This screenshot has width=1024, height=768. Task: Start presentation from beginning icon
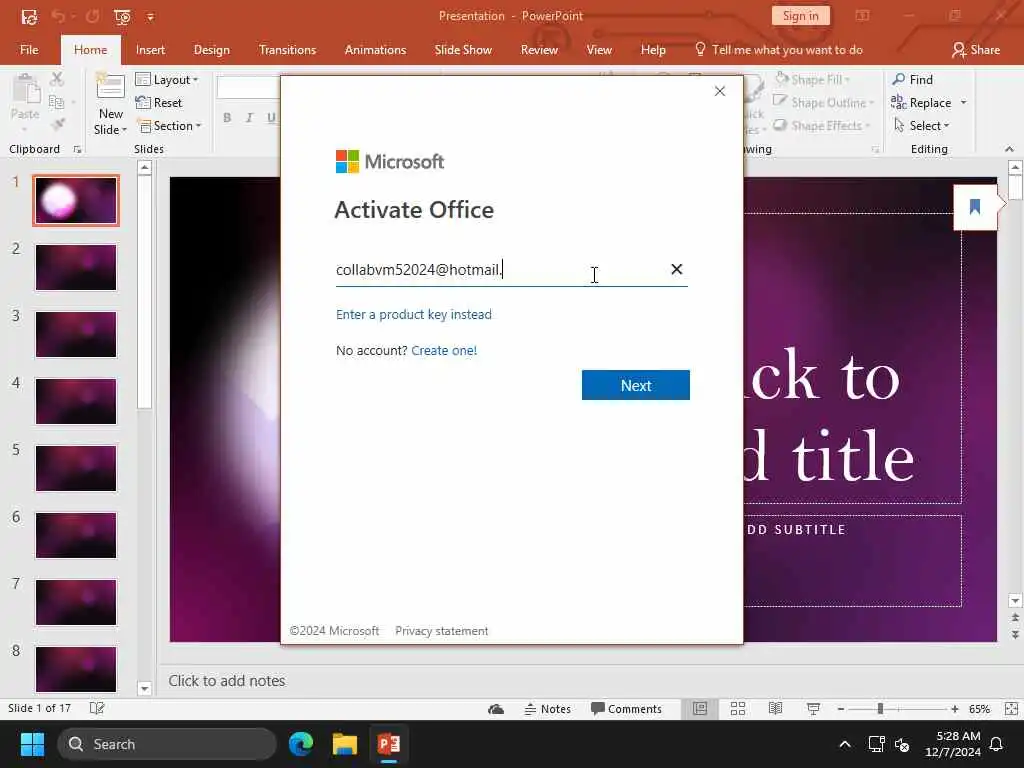[122, 16]
